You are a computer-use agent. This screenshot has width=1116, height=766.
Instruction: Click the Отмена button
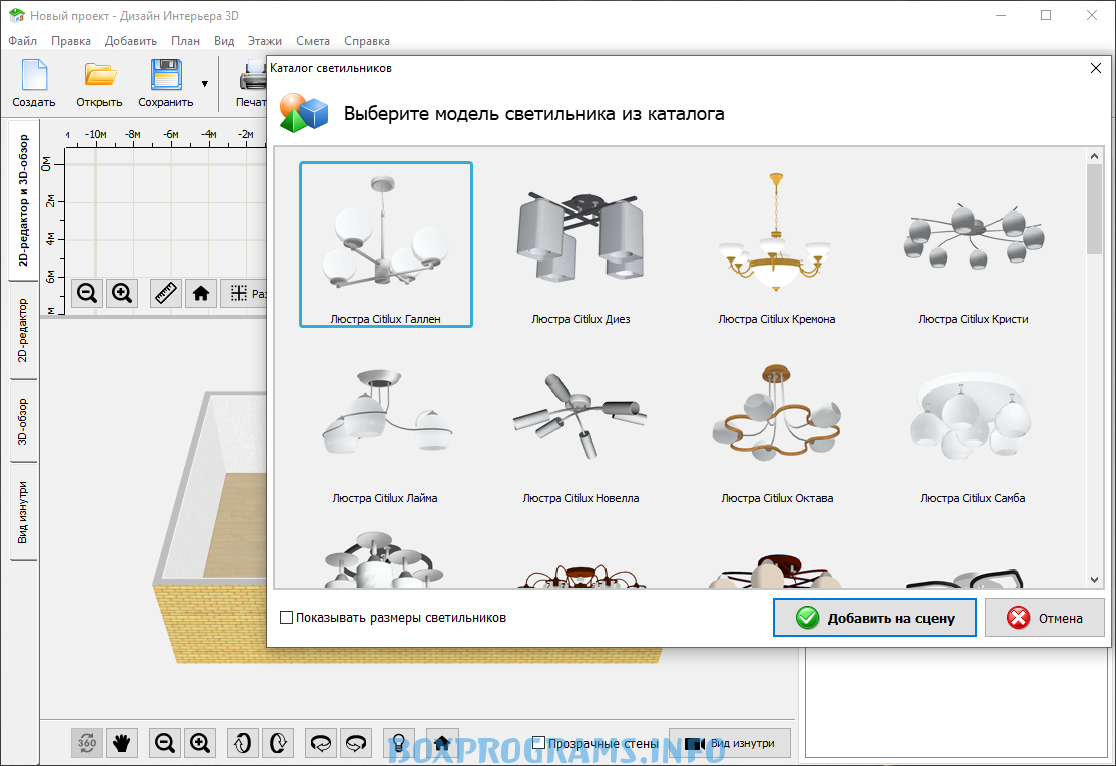[1045, 618]
